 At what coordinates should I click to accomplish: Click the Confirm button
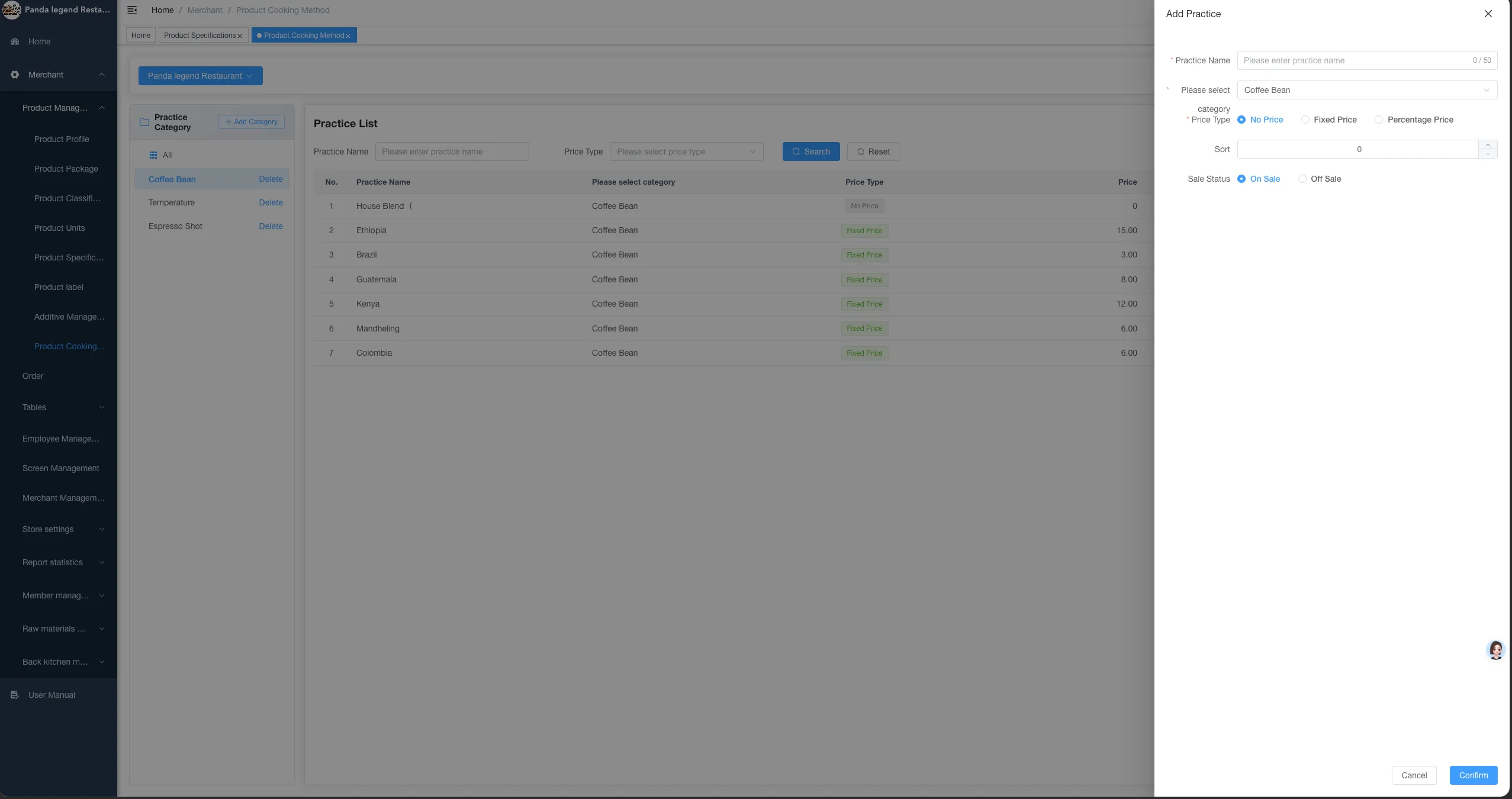click(1474, 775)
